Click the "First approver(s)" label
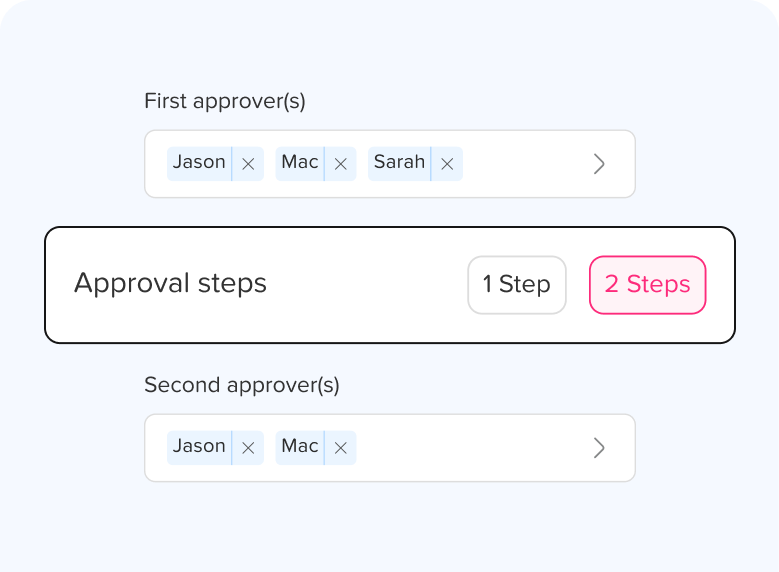The height and width of the screenshot is (572, 779). click(x=225, y=101)
